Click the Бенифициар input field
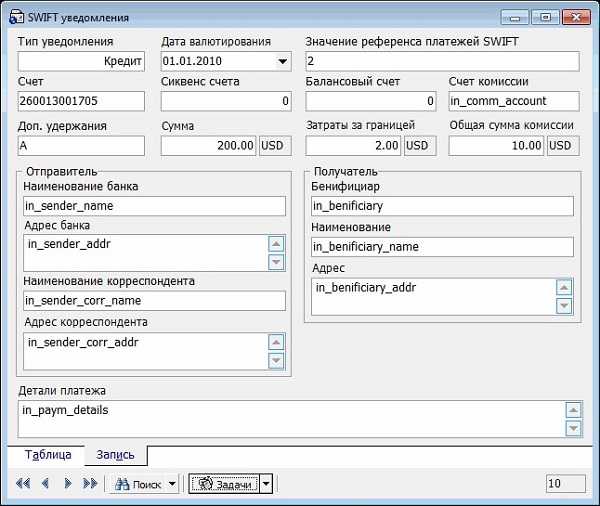This screenshot has width=600, height=506. coord(442,206)
